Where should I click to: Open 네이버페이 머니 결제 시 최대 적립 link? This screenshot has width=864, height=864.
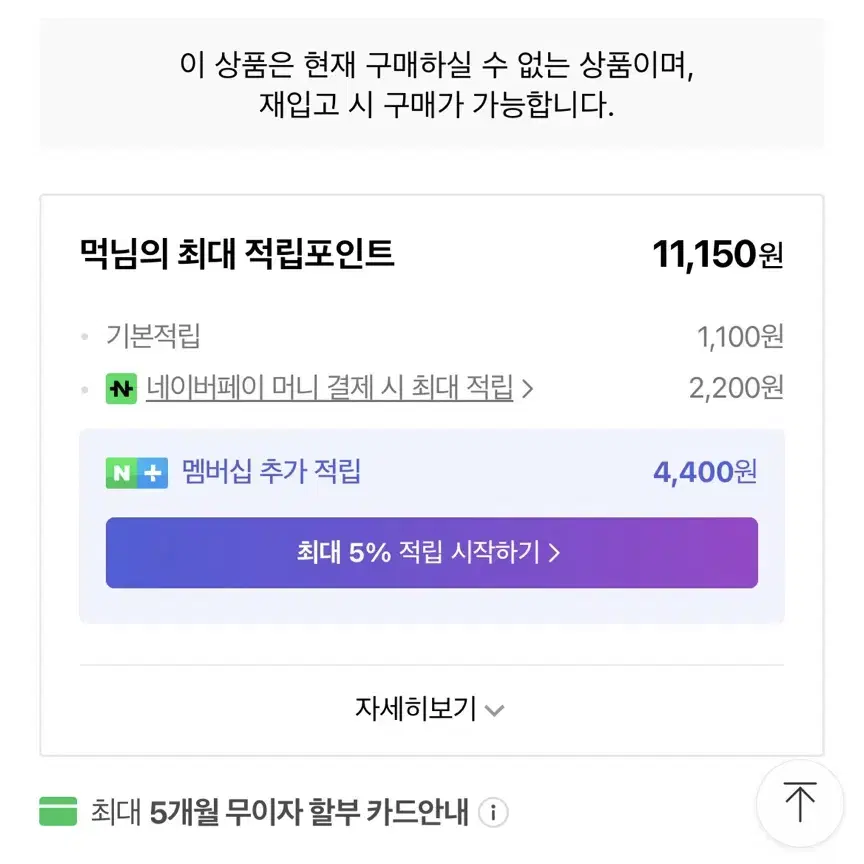[330, 387]
